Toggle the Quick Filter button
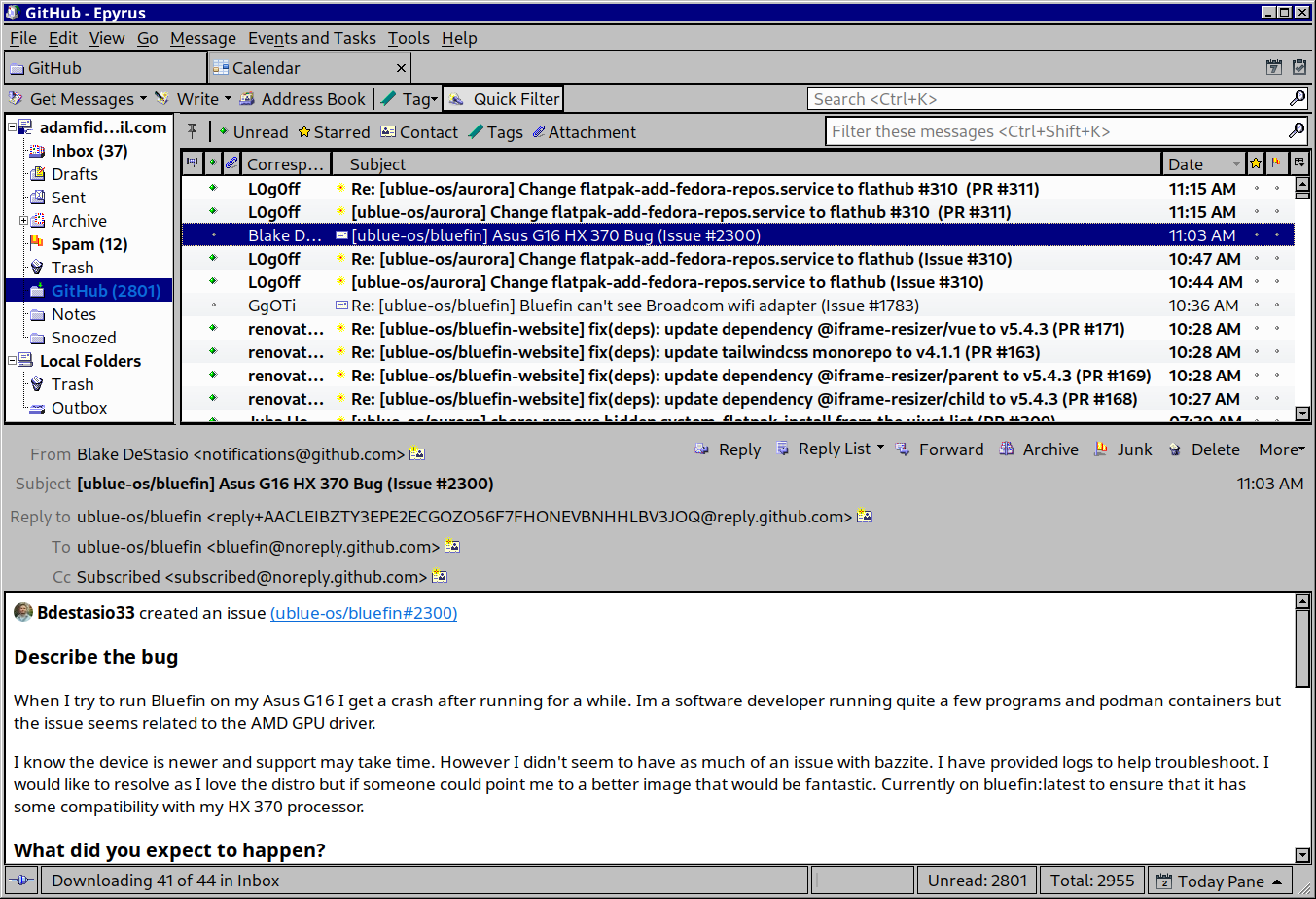This screenshot has width=1316, height=899. (504, 99)
